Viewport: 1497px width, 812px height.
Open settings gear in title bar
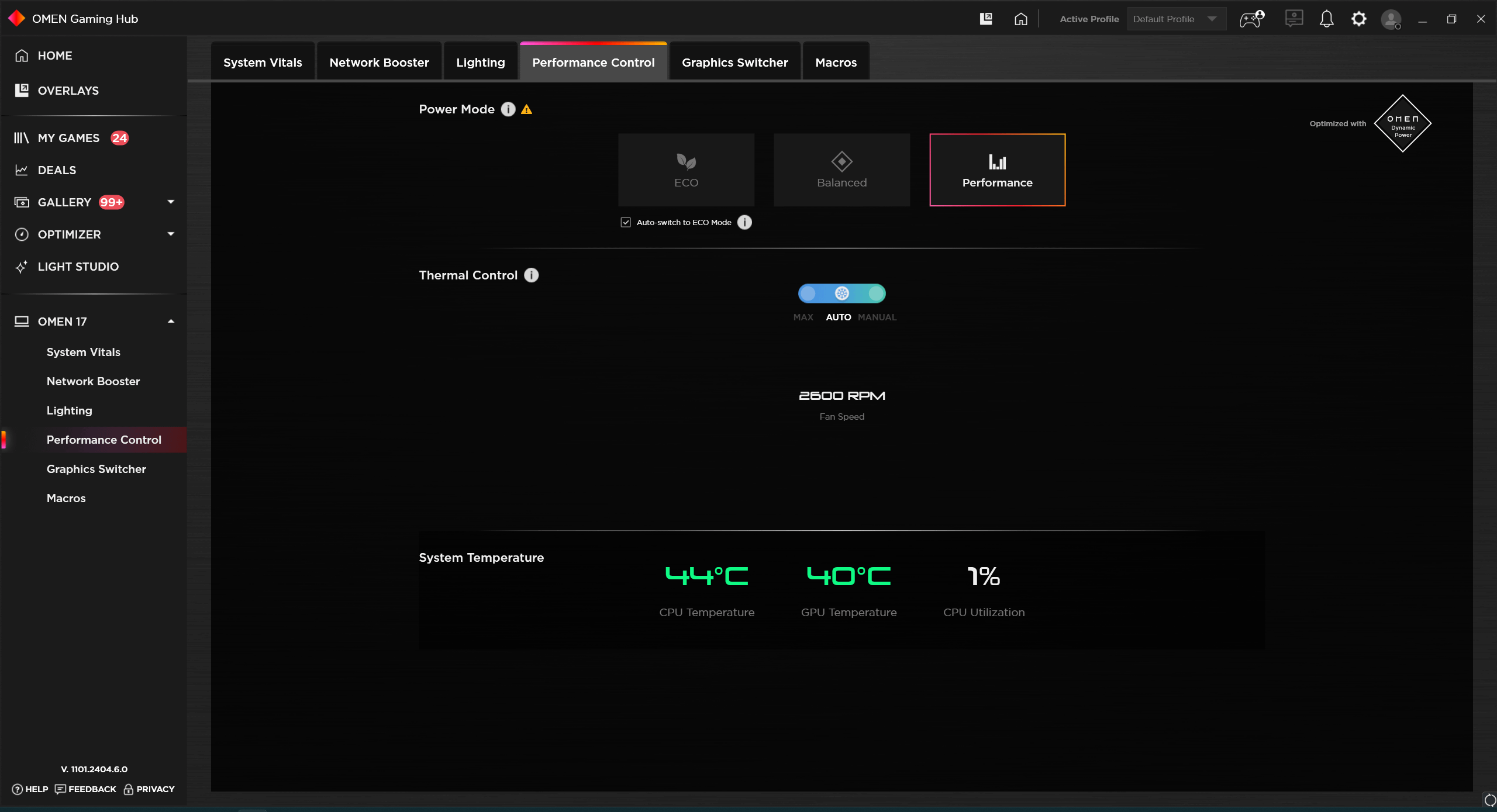tap(1358, 19)
